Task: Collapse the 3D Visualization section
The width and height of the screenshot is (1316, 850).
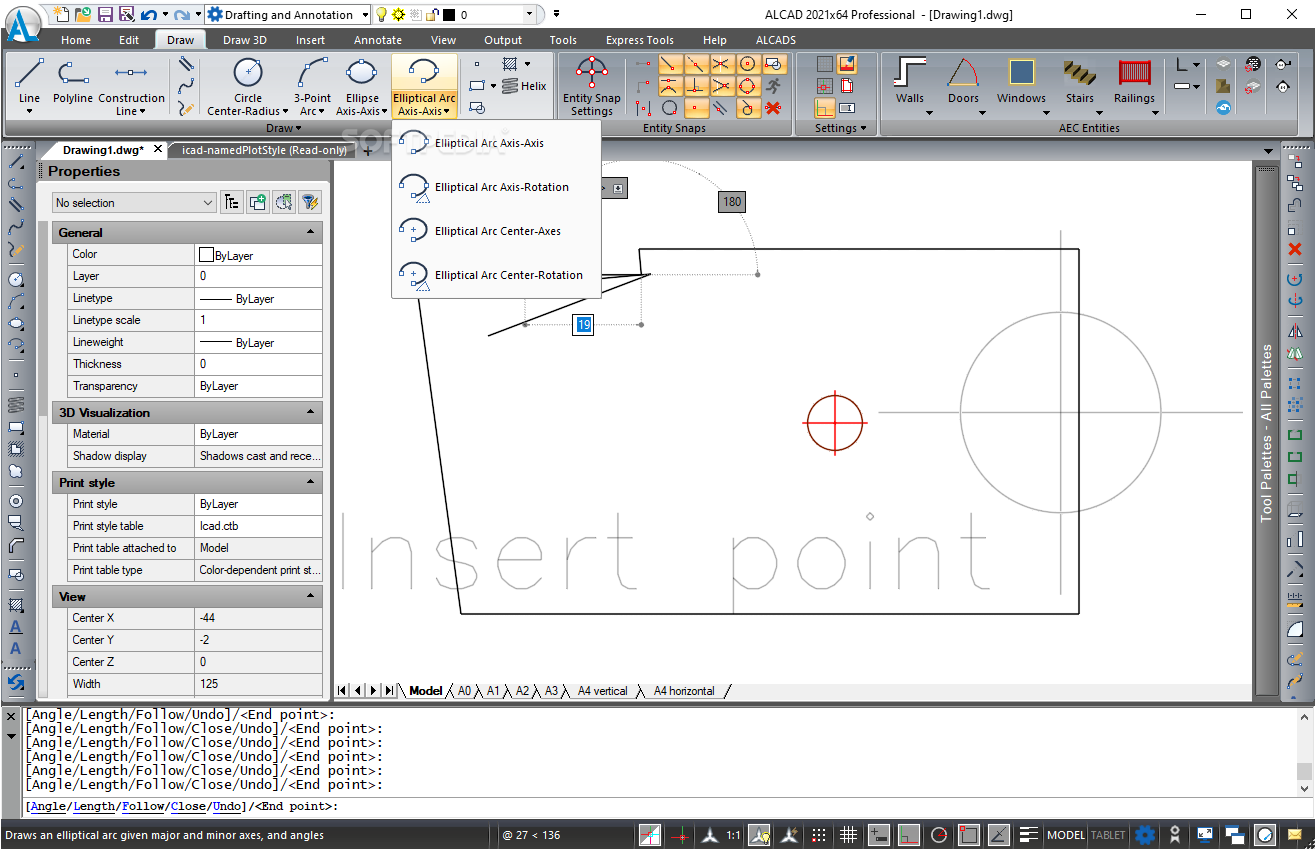Action: (x=311, y=412)
